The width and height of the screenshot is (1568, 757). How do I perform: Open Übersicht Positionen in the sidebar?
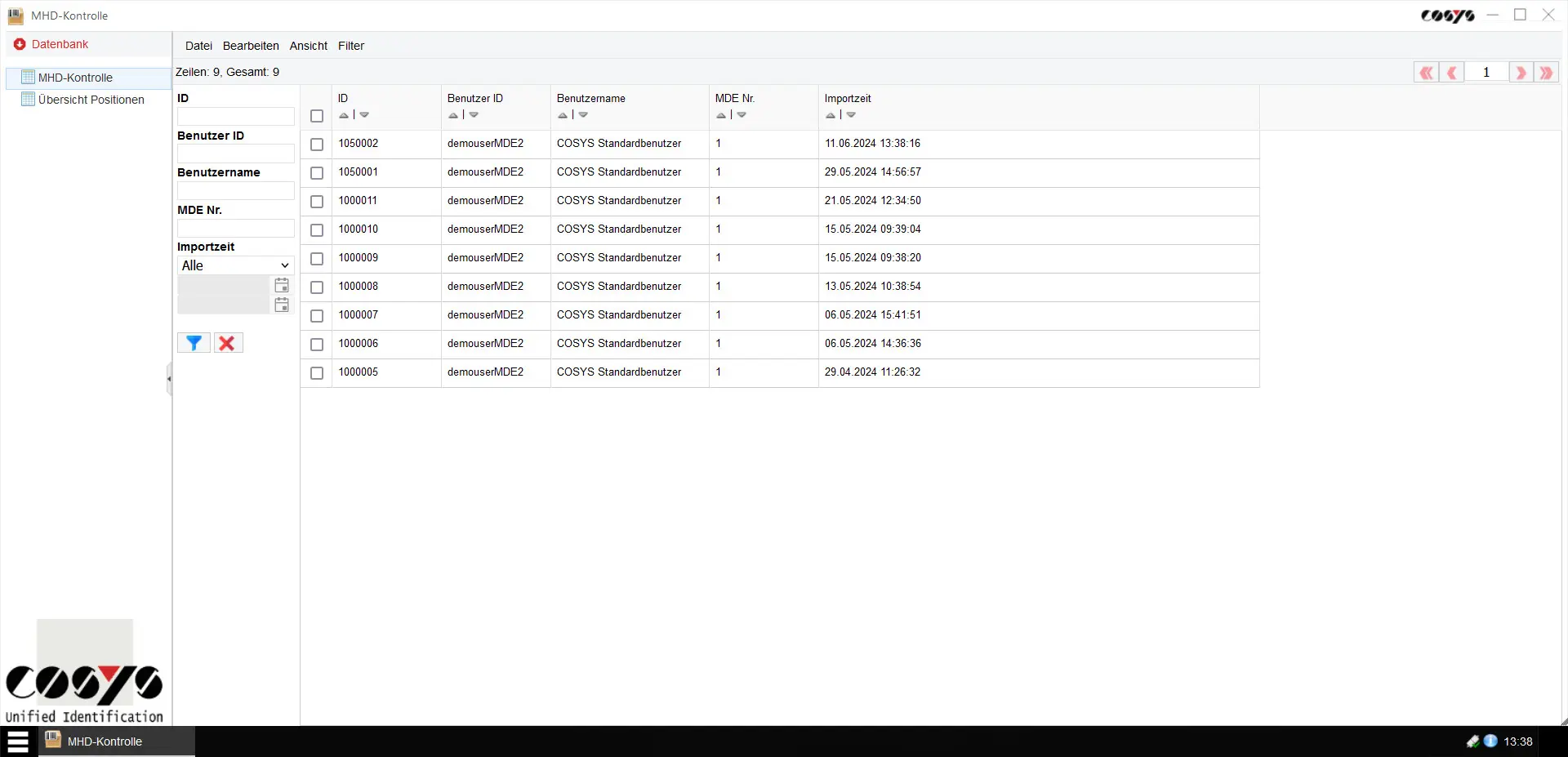tap(91, 100)
